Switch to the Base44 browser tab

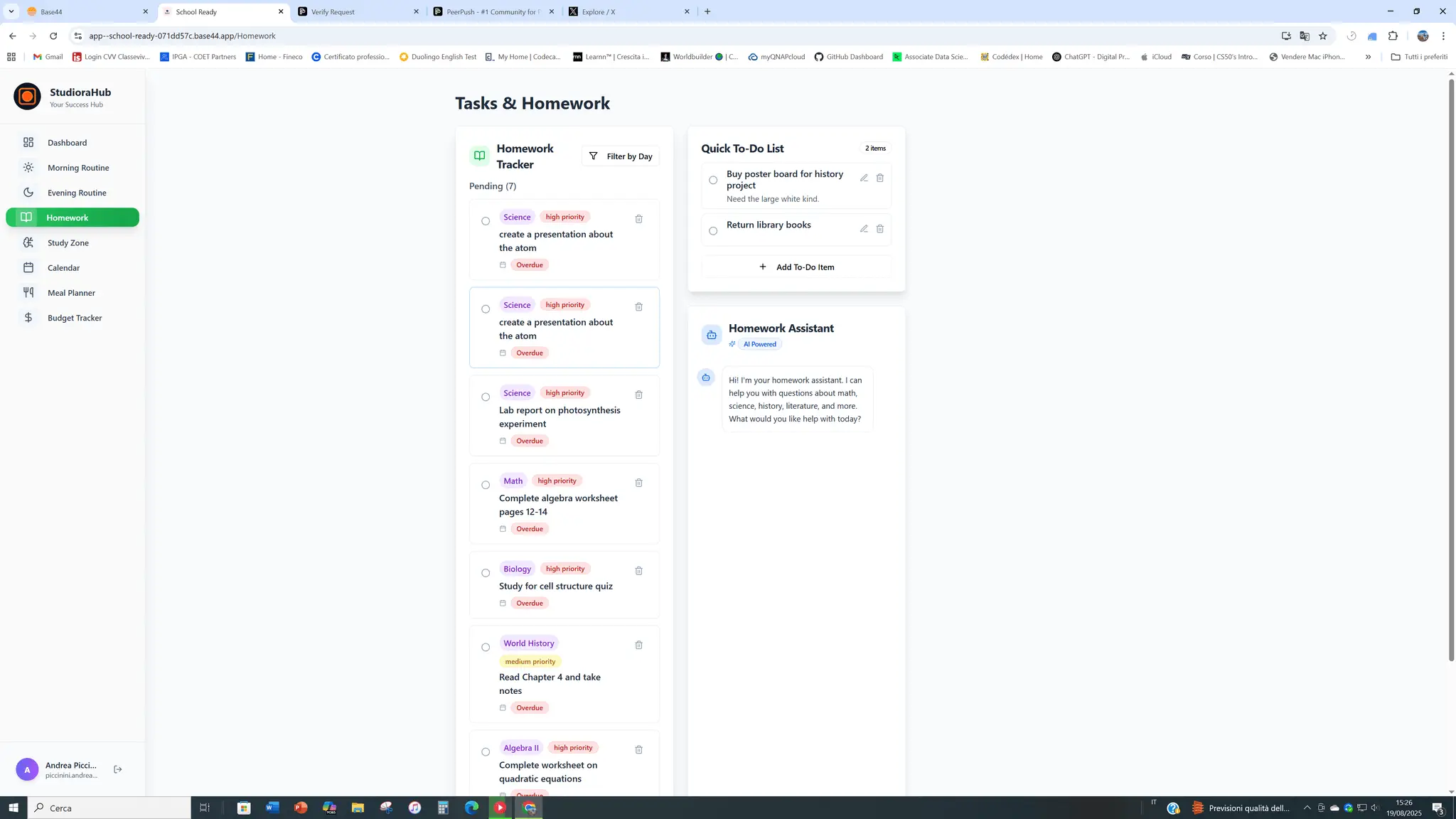87,11
